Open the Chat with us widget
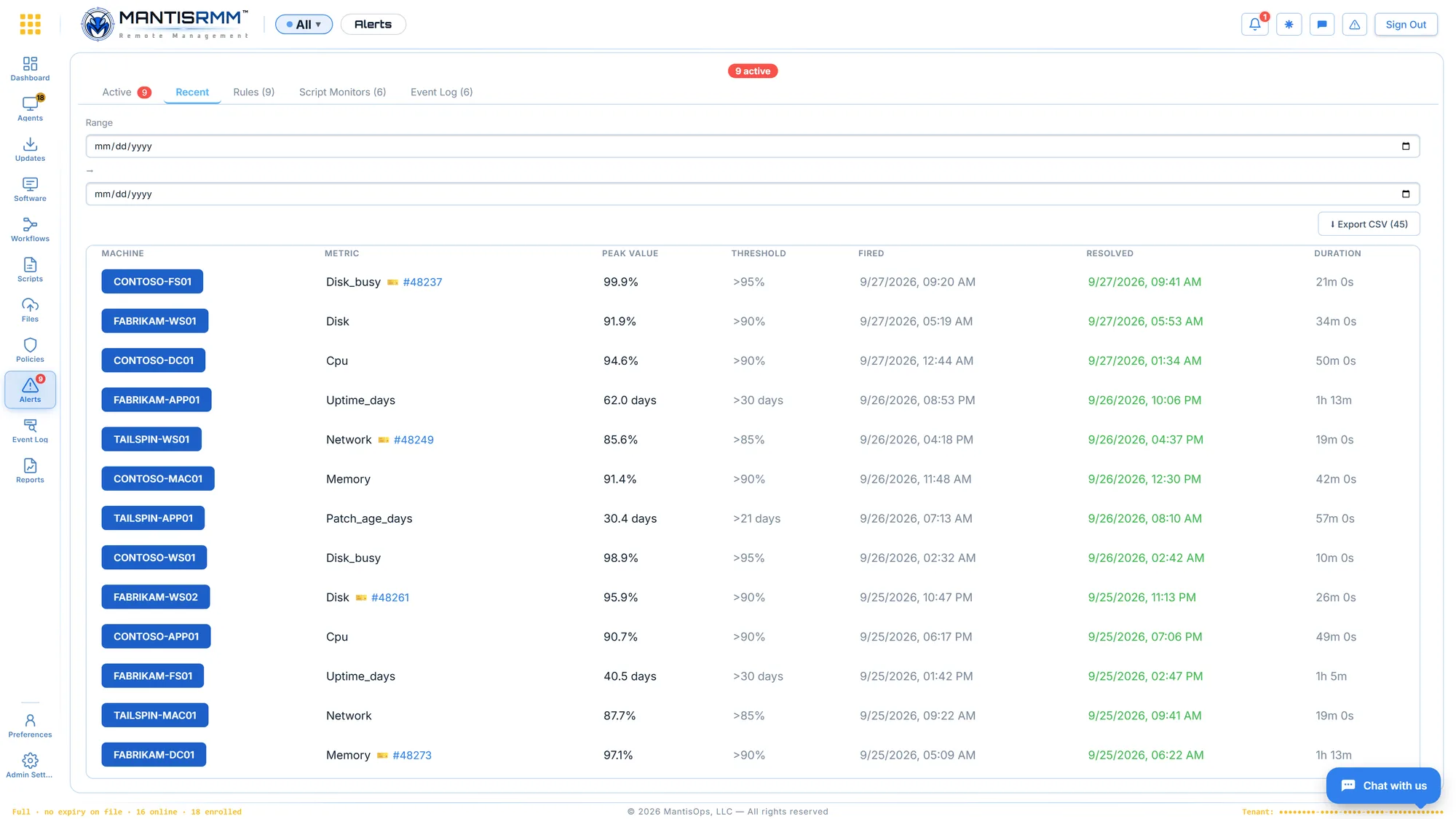 (1383, 786)
